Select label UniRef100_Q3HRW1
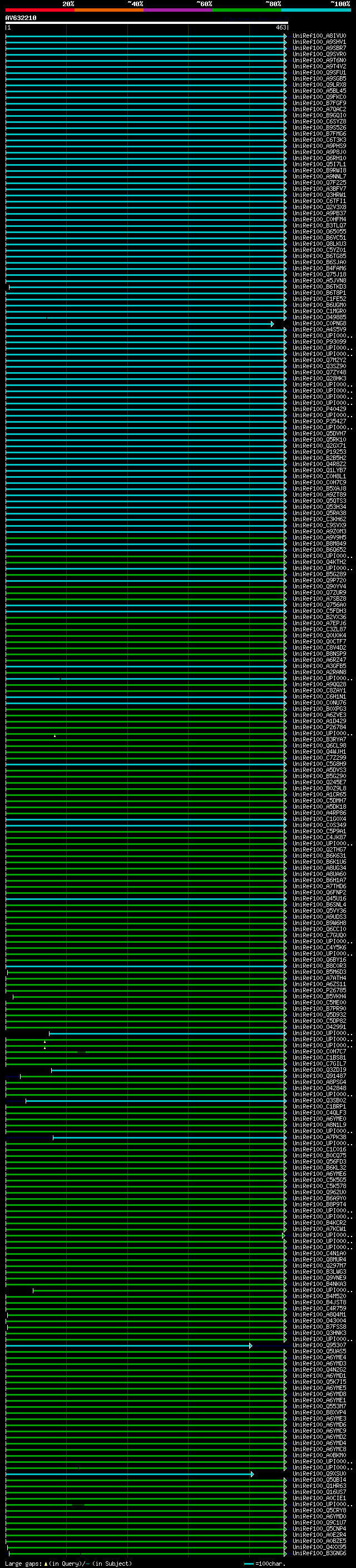356x1568 pixels. click(x=319, y=195)
